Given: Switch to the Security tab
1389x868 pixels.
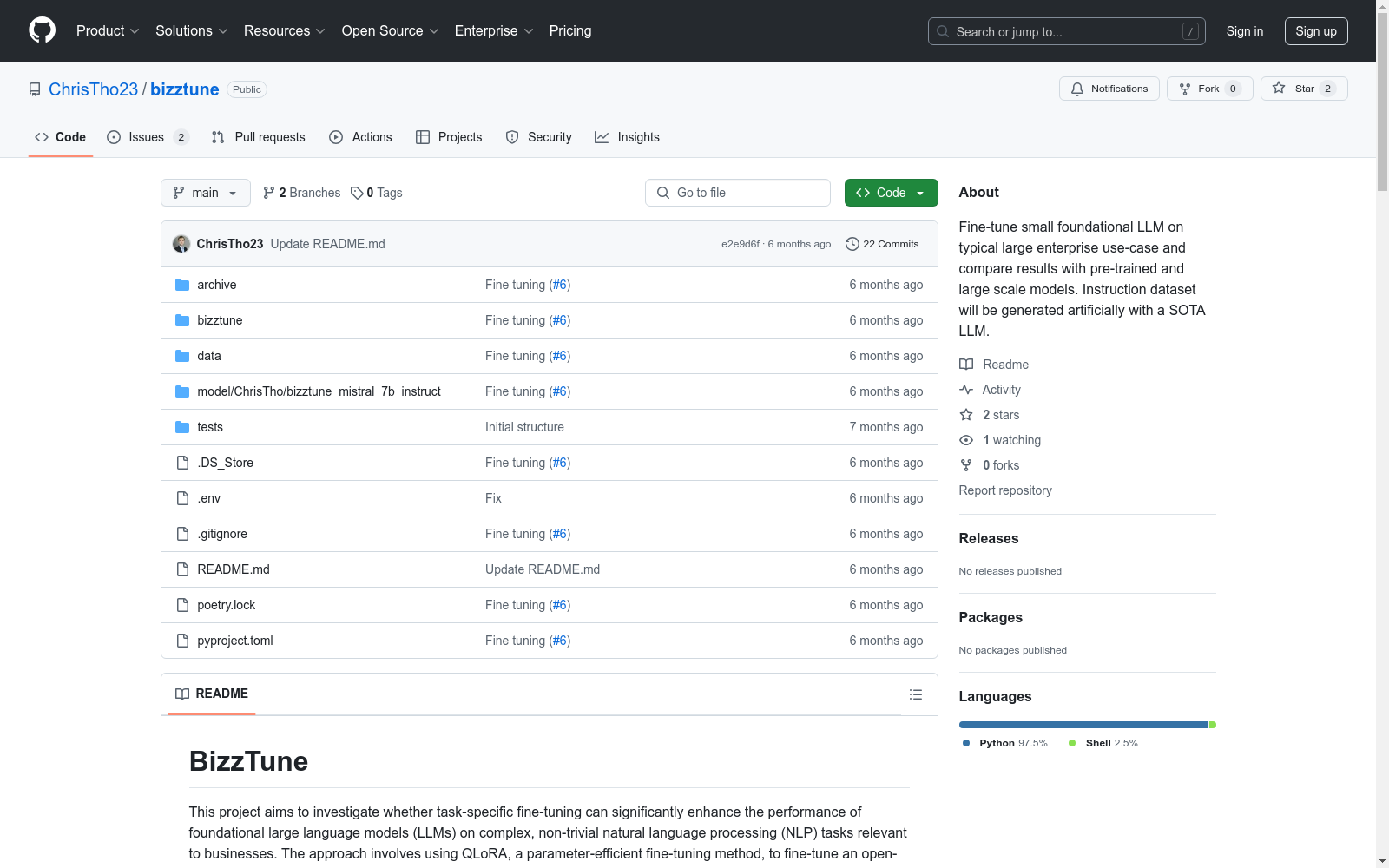Looking at the screenshot, I should pyautogui.click(x=538, y=137).
